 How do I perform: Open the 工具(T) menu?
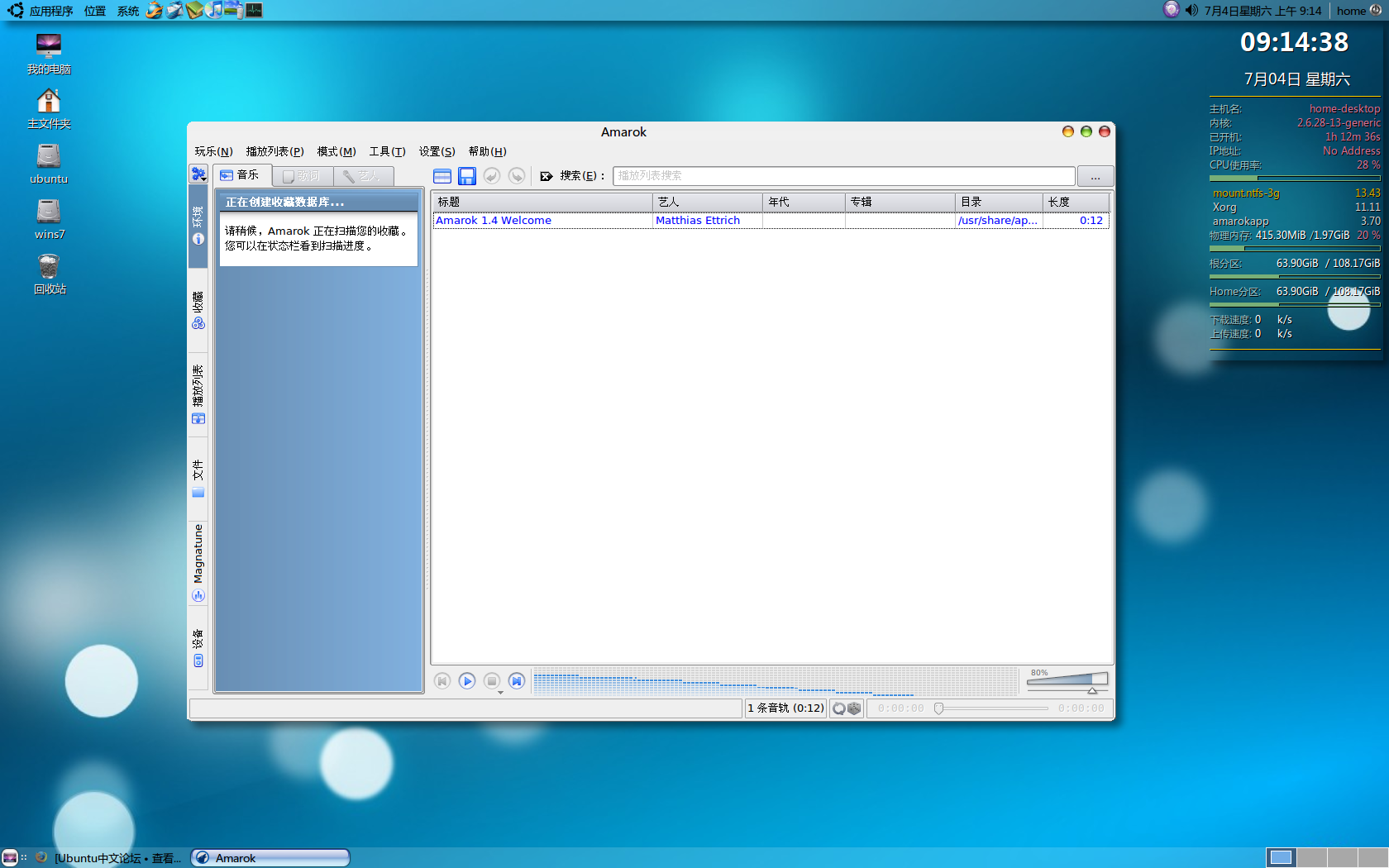tap(387, 151)
